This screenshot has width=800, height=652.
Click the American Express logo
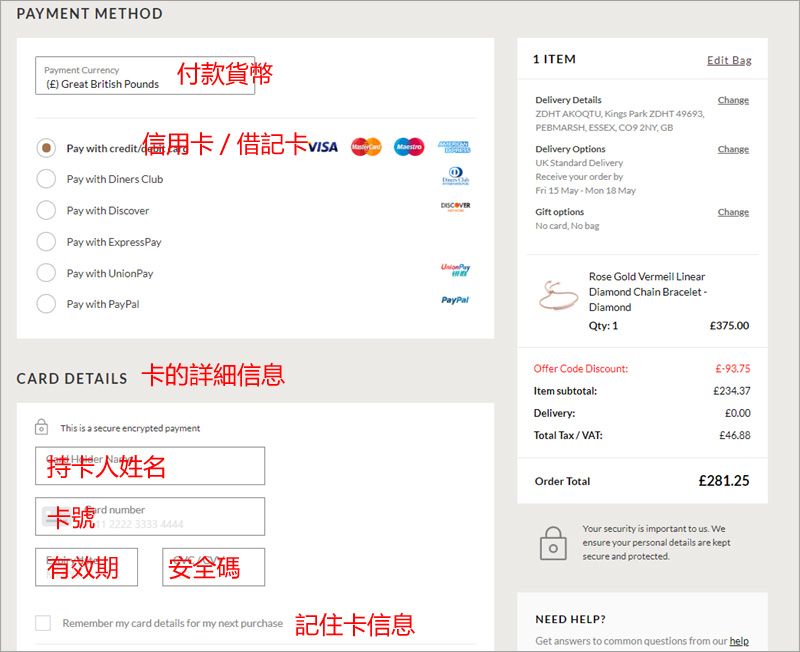454,147
